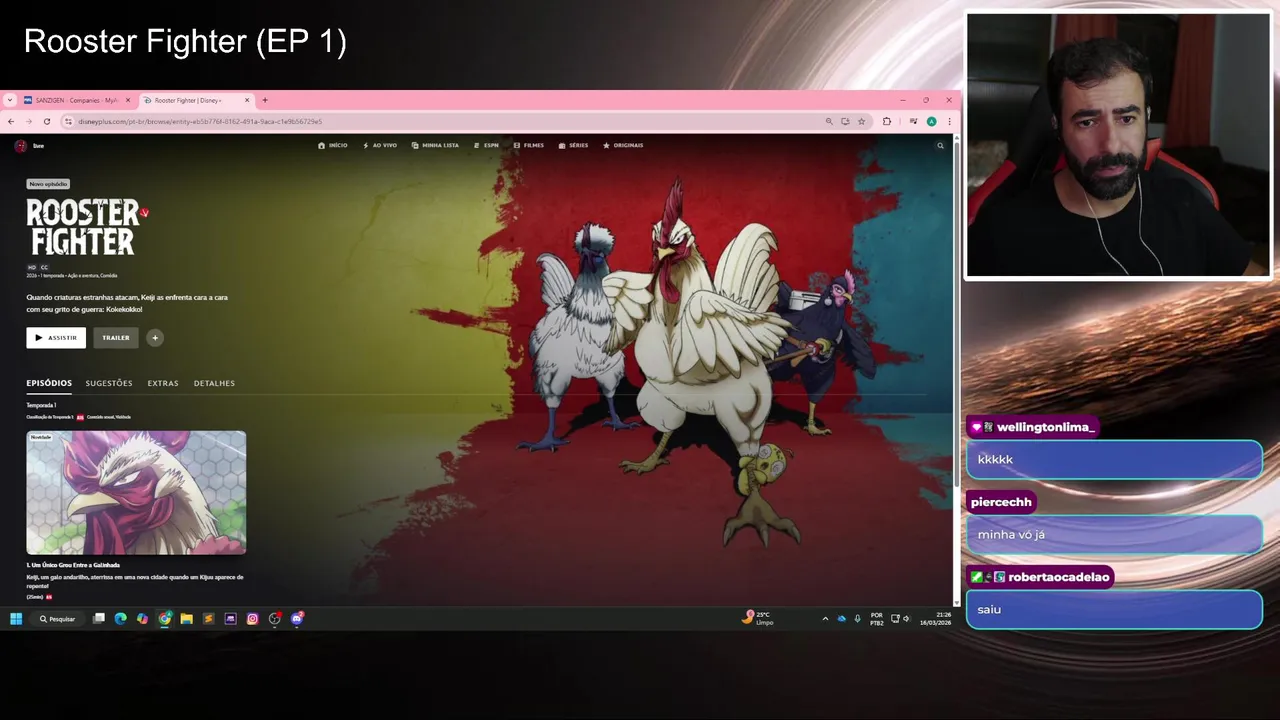Image resolution: width=1280 pixels, height=720 pixels.
Task: Click the microphone tray icon
Action: (857, 619)
